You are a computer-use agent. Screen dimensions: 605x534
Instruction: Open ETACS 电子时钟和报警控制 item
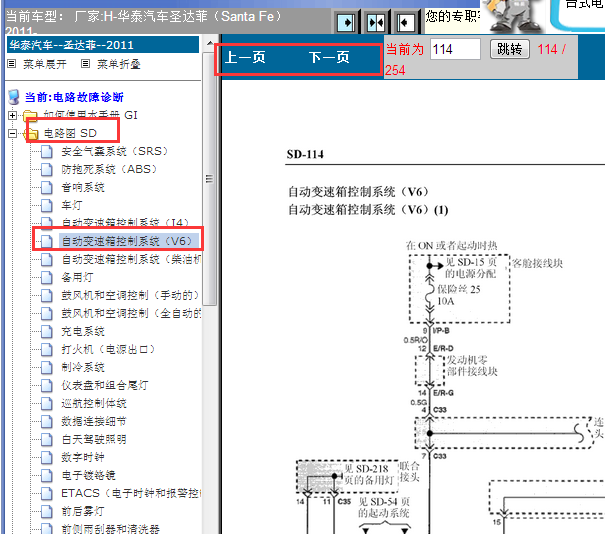131,493
